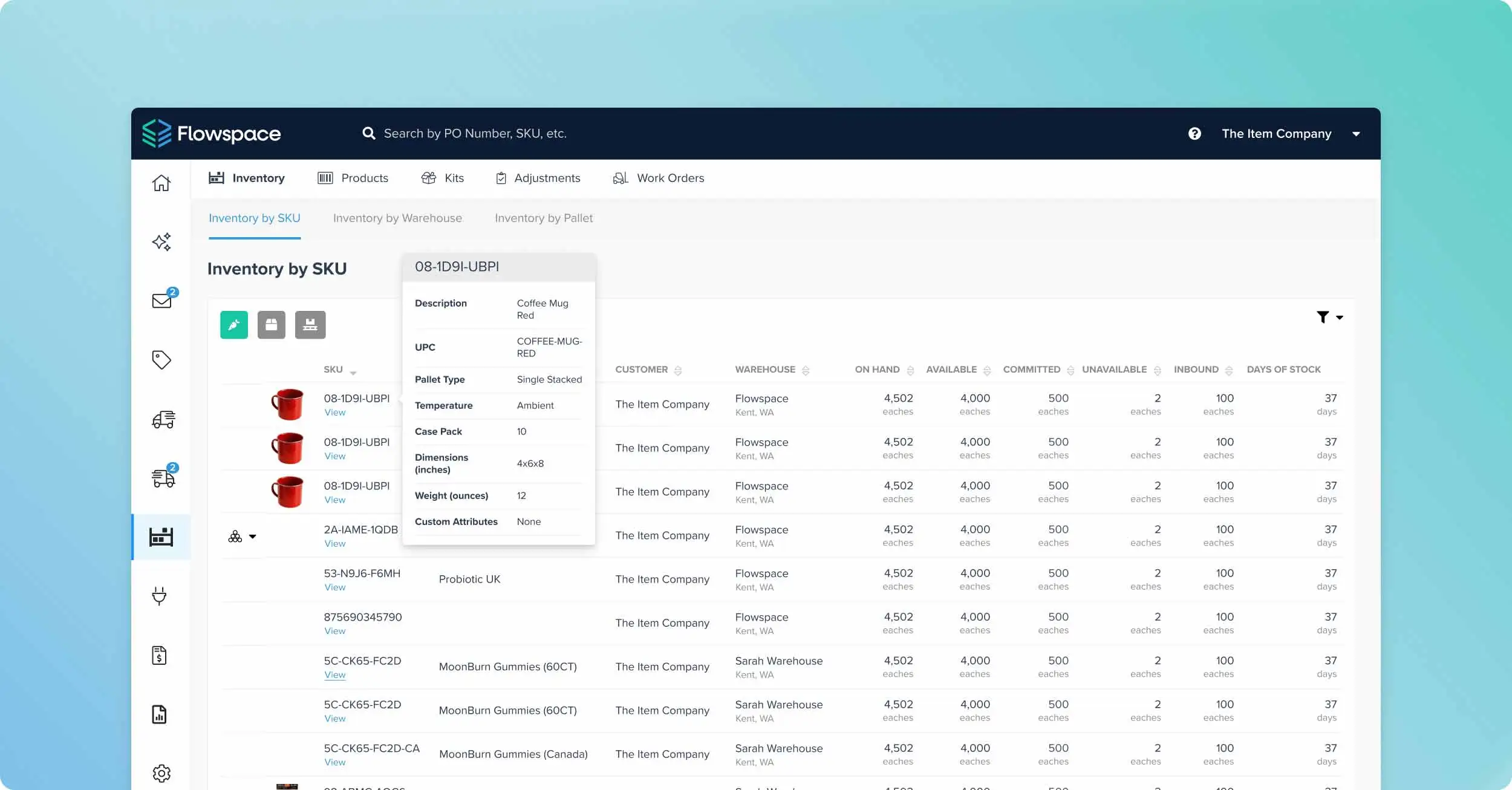Sort by the SKU column arrow
Image resolution: width=1512 pixels, height=790 pixels.
pos(353,372)
